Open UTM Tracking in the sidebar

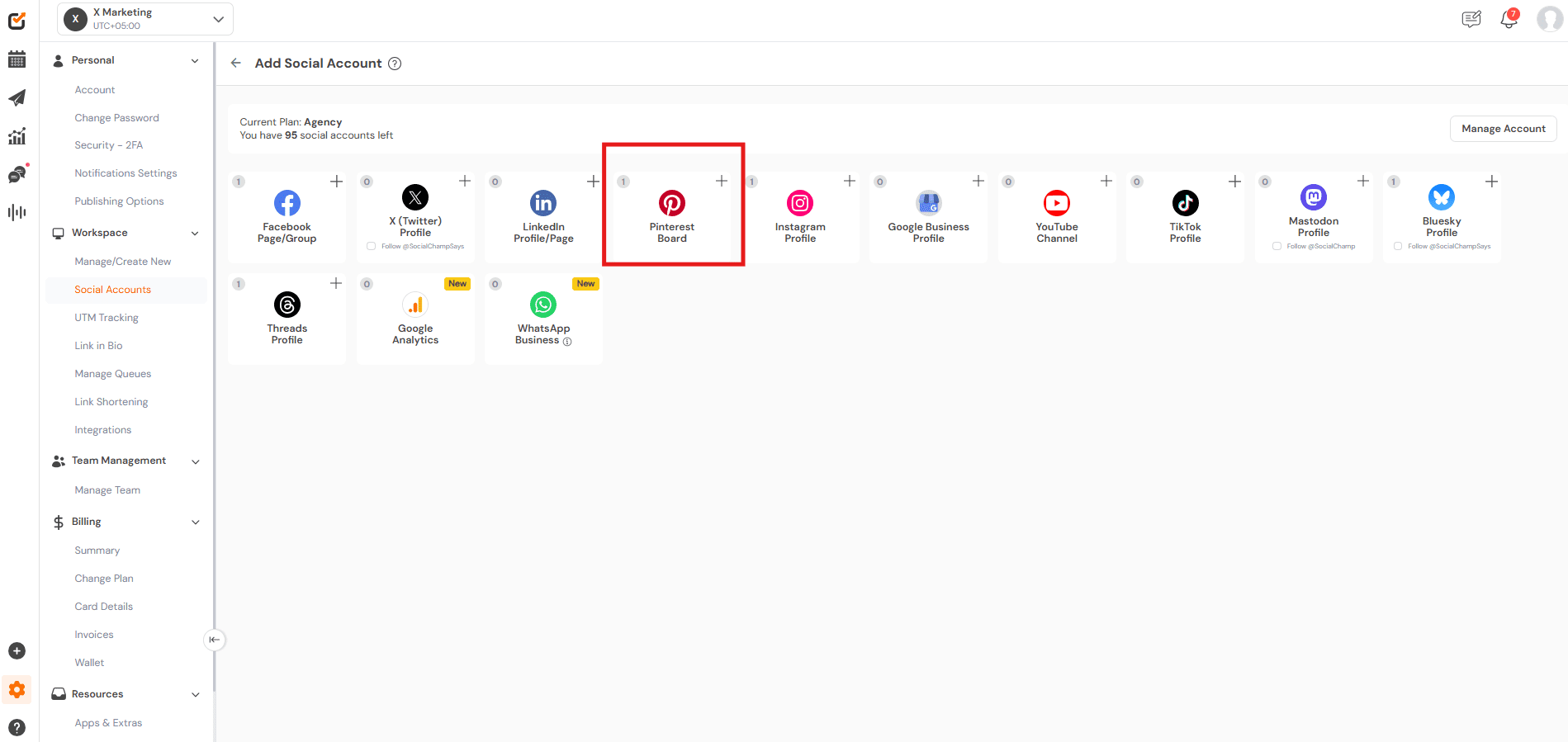click(x=107, y=318)
